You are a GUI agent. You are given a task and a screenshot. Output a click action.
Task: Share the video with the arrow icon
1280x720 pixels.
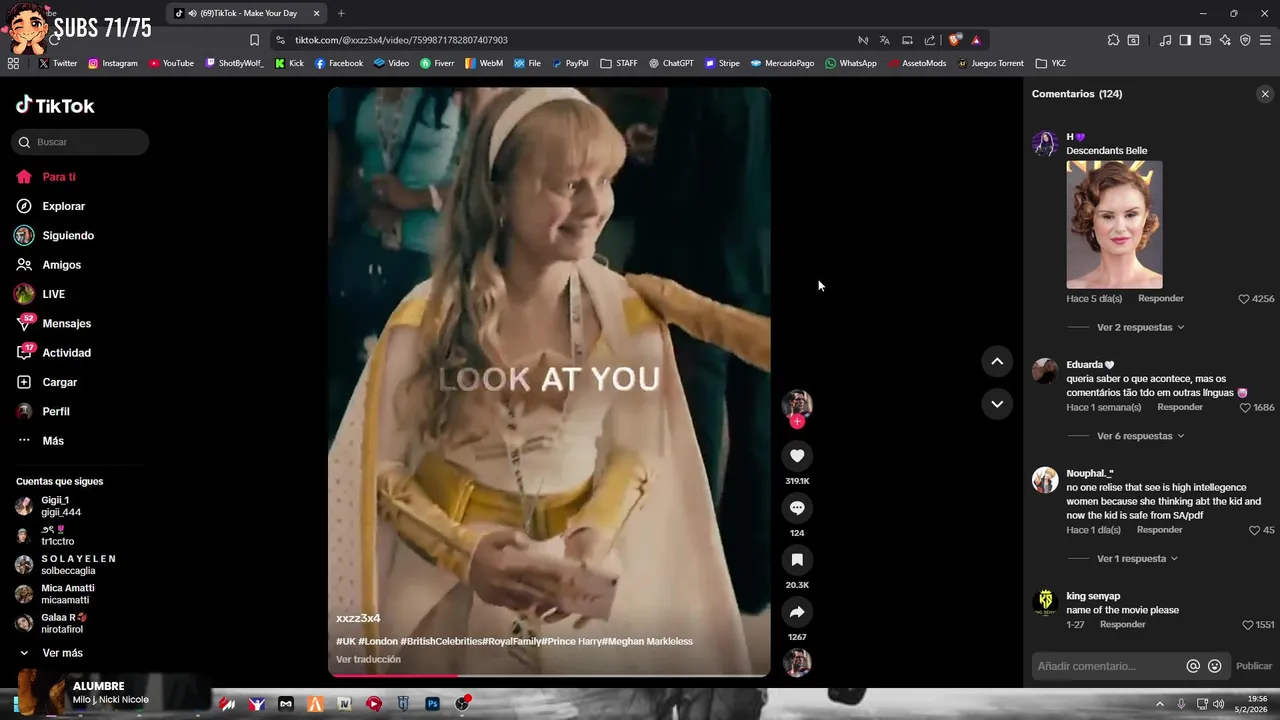(797, 612)
